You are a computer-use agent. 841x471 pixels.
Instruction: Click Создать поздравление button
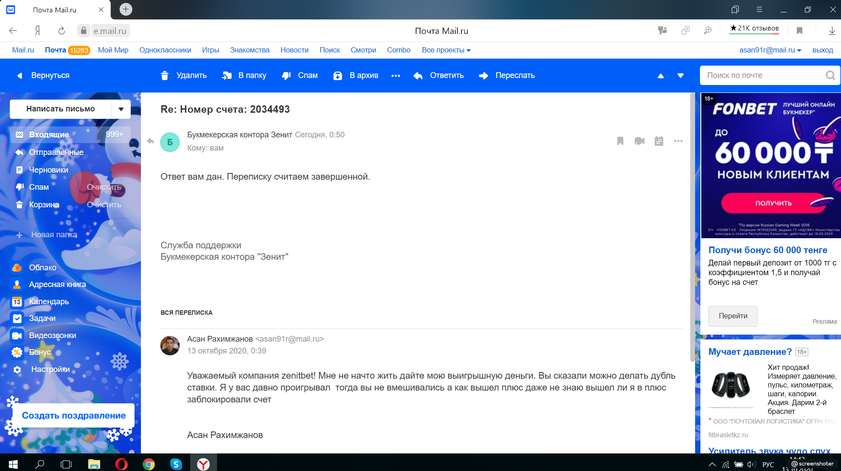[x=73, y=416]
